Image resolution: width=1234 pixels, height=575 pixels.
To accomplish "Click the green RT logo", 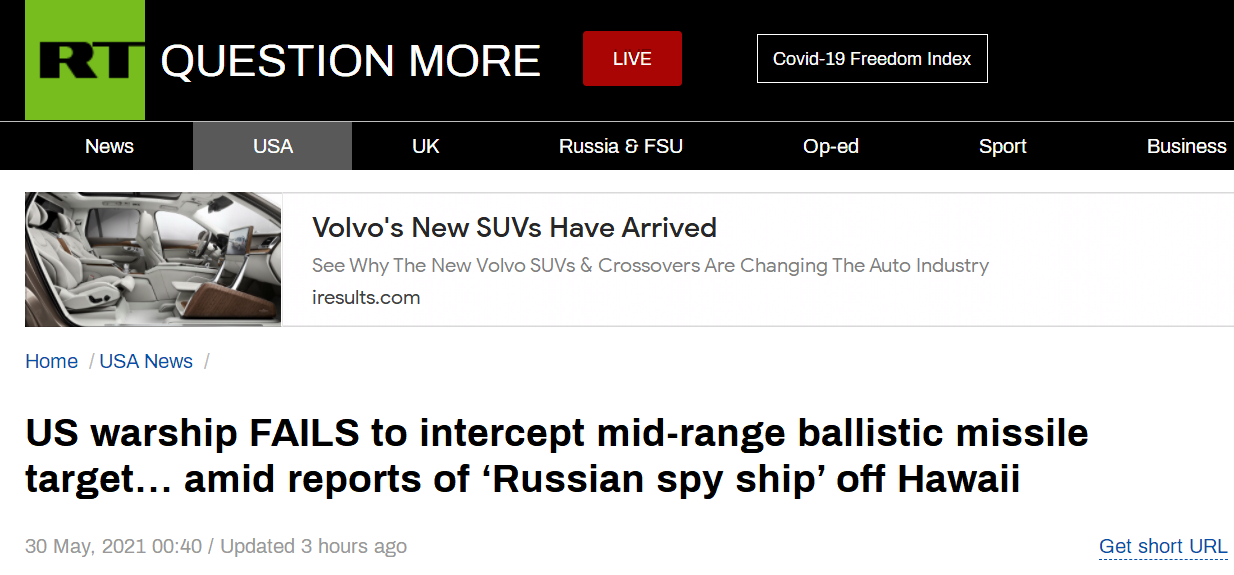I will (85, 60).
